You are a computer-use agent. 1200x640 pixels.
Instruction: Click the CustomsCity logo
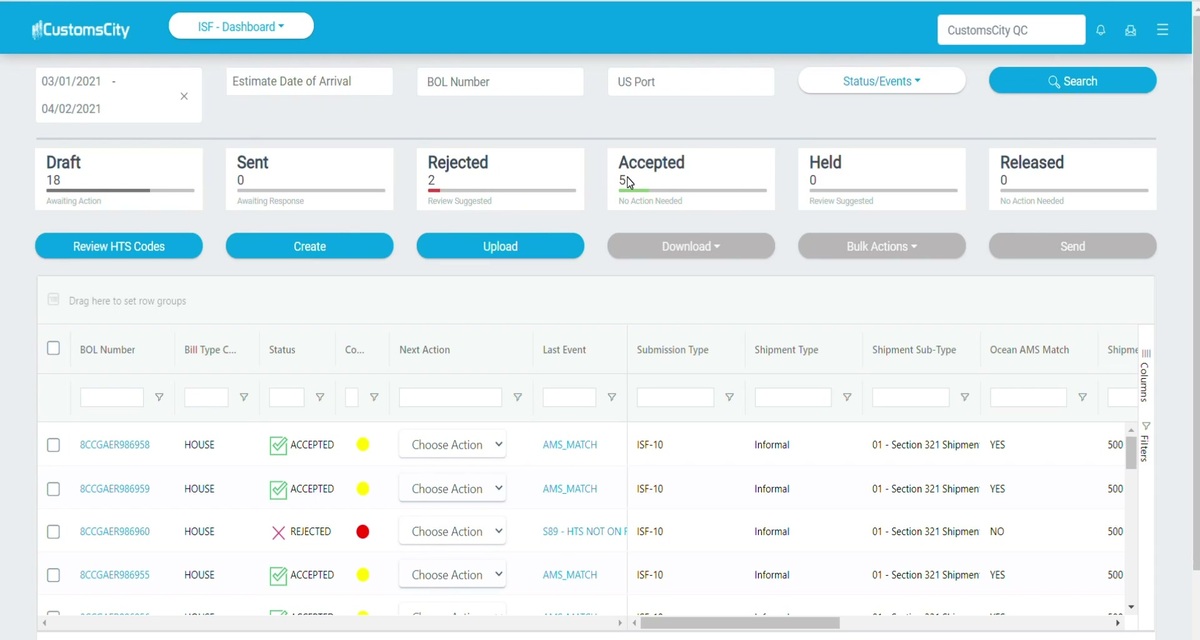[x=81, y=30]
